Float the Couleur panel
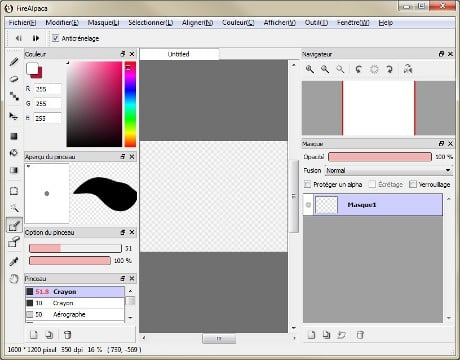Image resolution: width=460 pixels, height=360 pixels. coord(123,54)
